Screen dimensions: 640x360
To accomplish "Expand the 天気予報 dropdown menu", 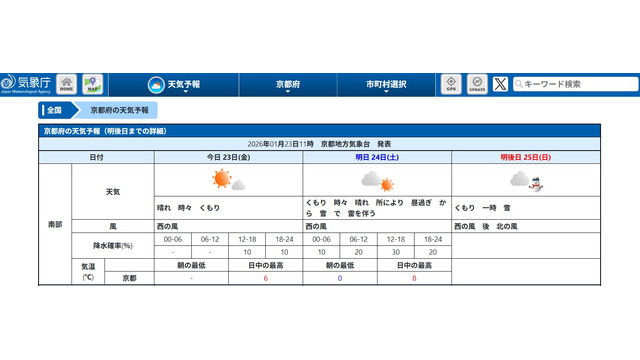I will [174, 85].
